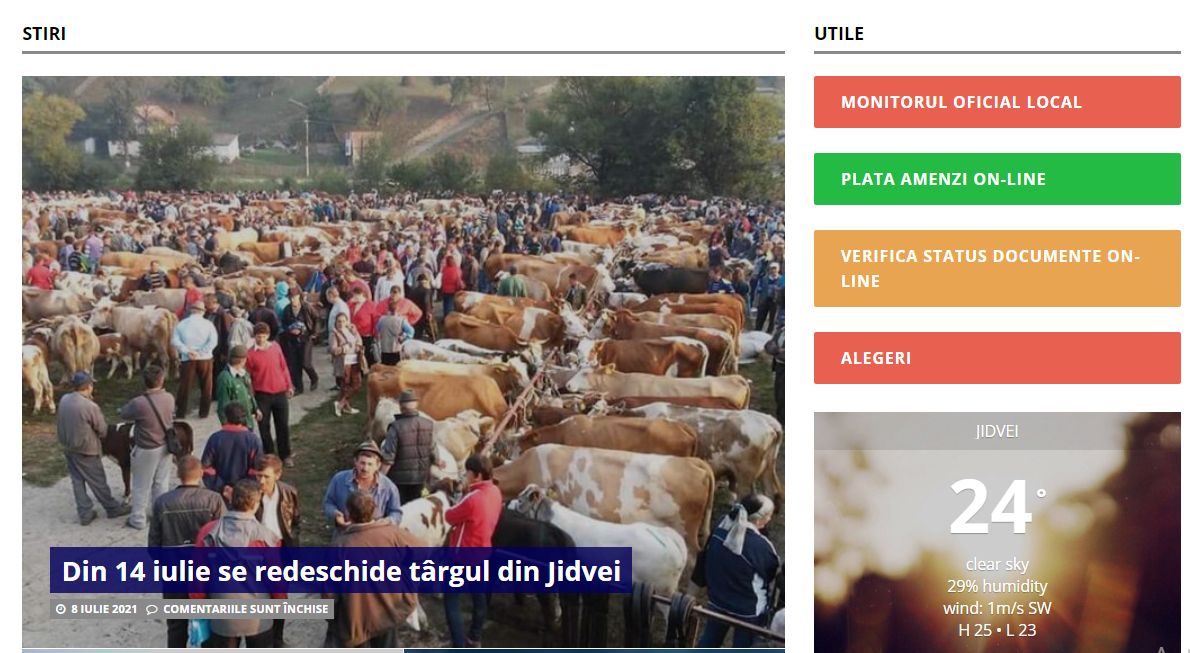Click the H 25 • L 23 forecast line
The height and width of the screenshot is (653, 1190).
click(x=996, y=630)
